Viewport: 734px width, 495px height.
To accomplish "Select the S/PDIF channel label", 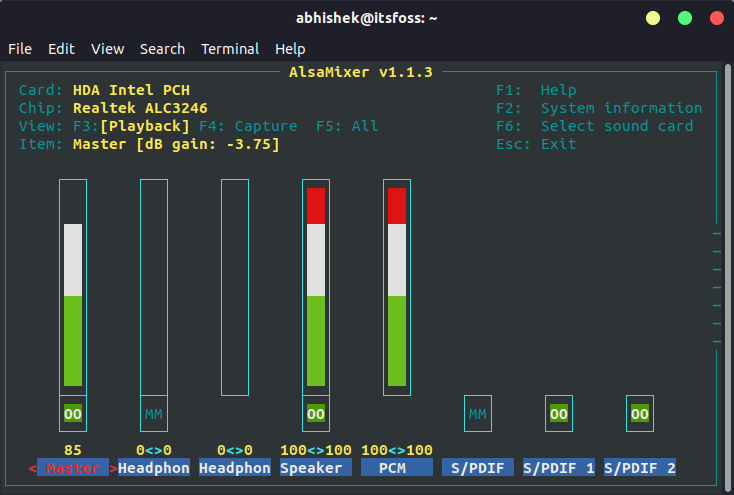I will pyautogui.click(x=478, y=468).
